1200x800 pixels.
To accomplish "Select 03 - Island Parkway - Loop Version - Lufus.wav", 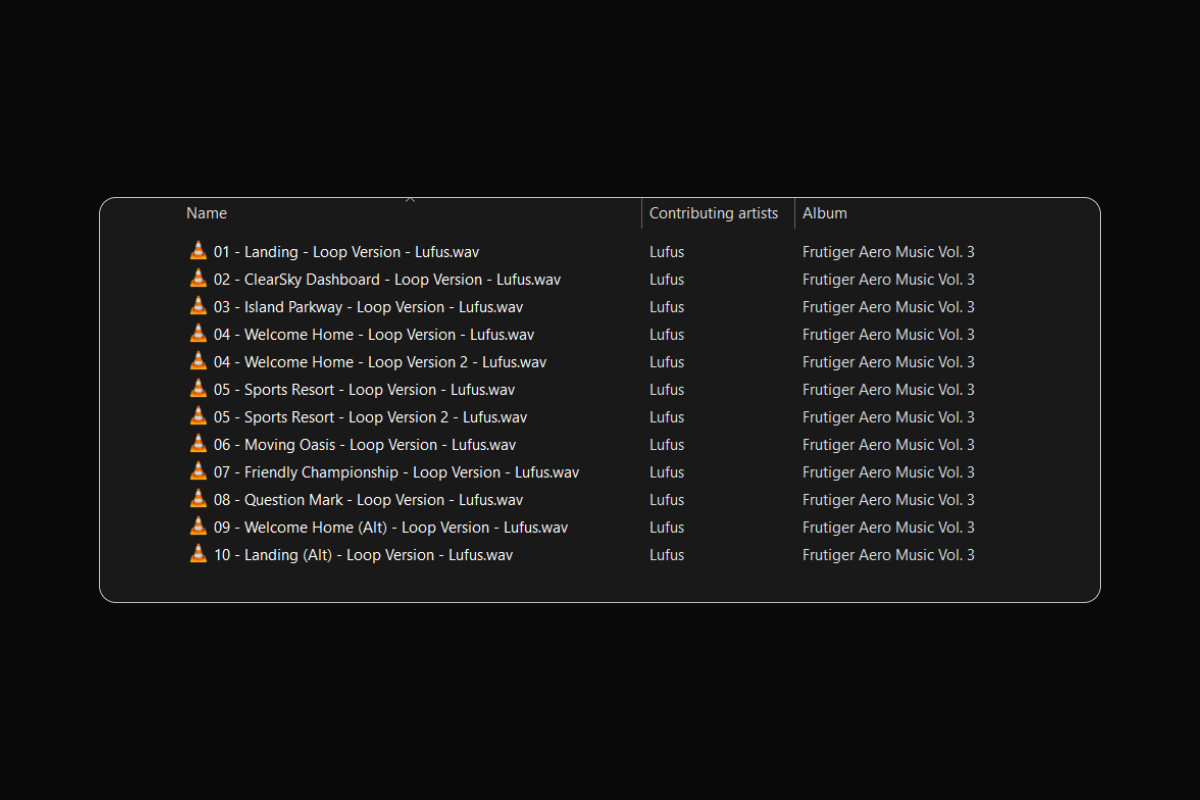I will pyautogui.click(x=368, y=307).
